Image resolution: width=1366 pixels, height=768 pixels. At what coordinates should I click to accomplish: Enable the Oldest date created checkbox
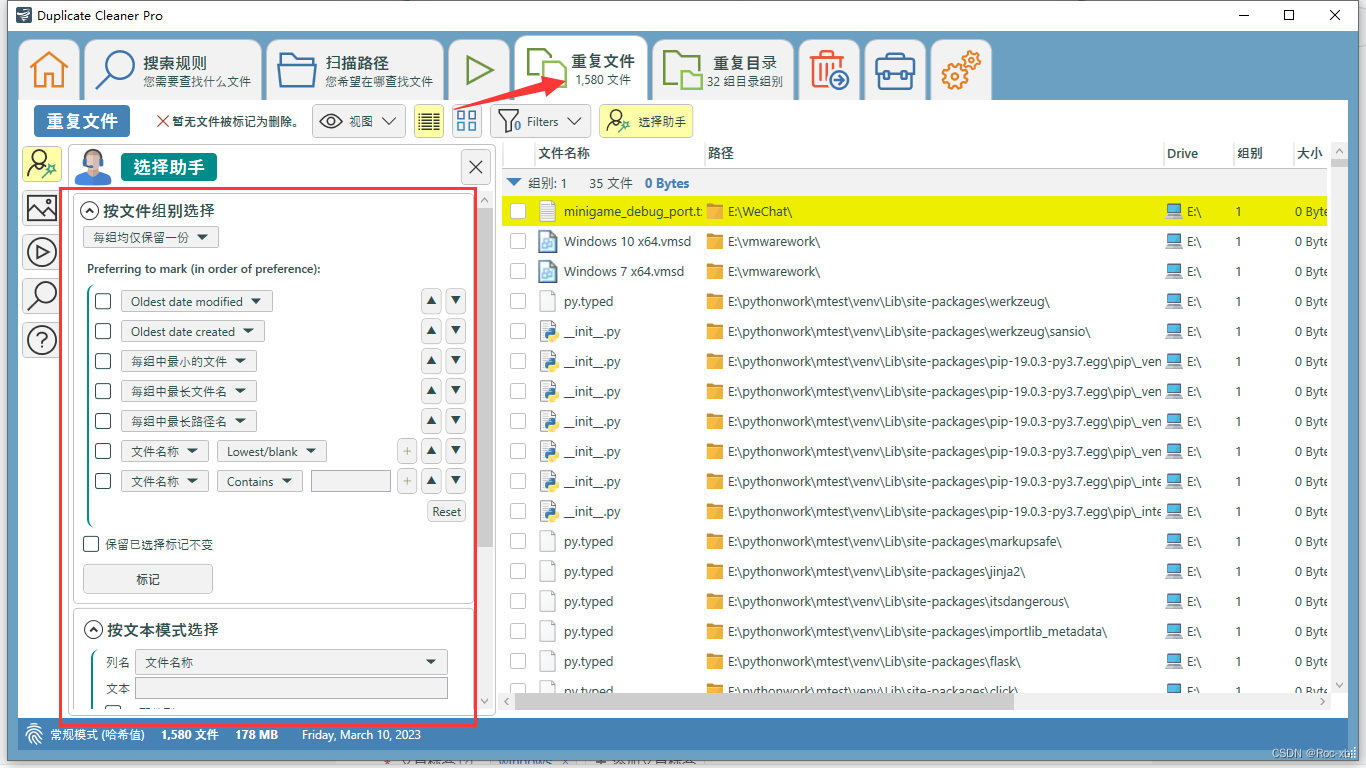(x=103, y=331)
